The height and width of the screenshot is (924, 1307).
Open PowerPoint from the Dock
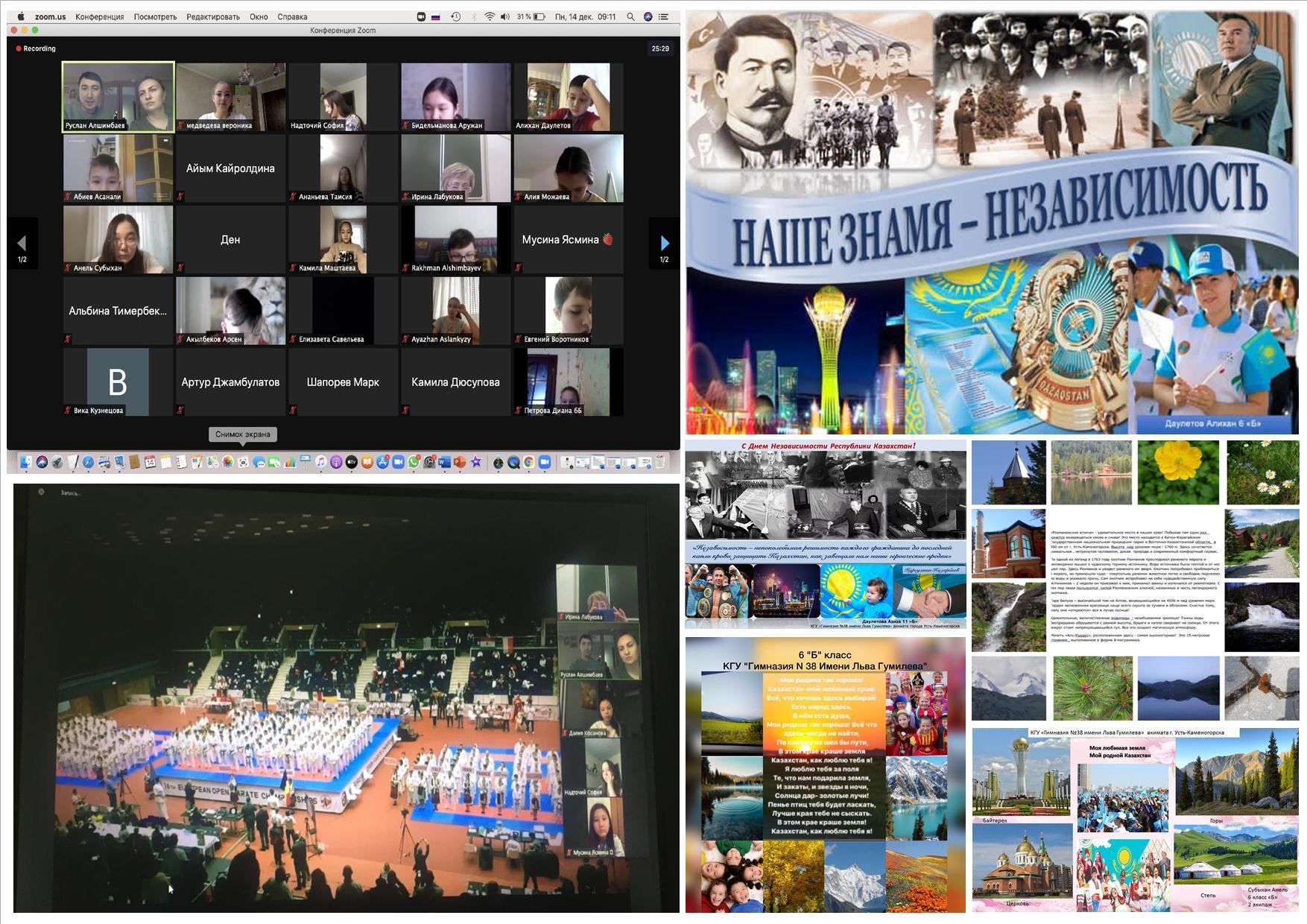pyautogui.click(x=460, y=463)
